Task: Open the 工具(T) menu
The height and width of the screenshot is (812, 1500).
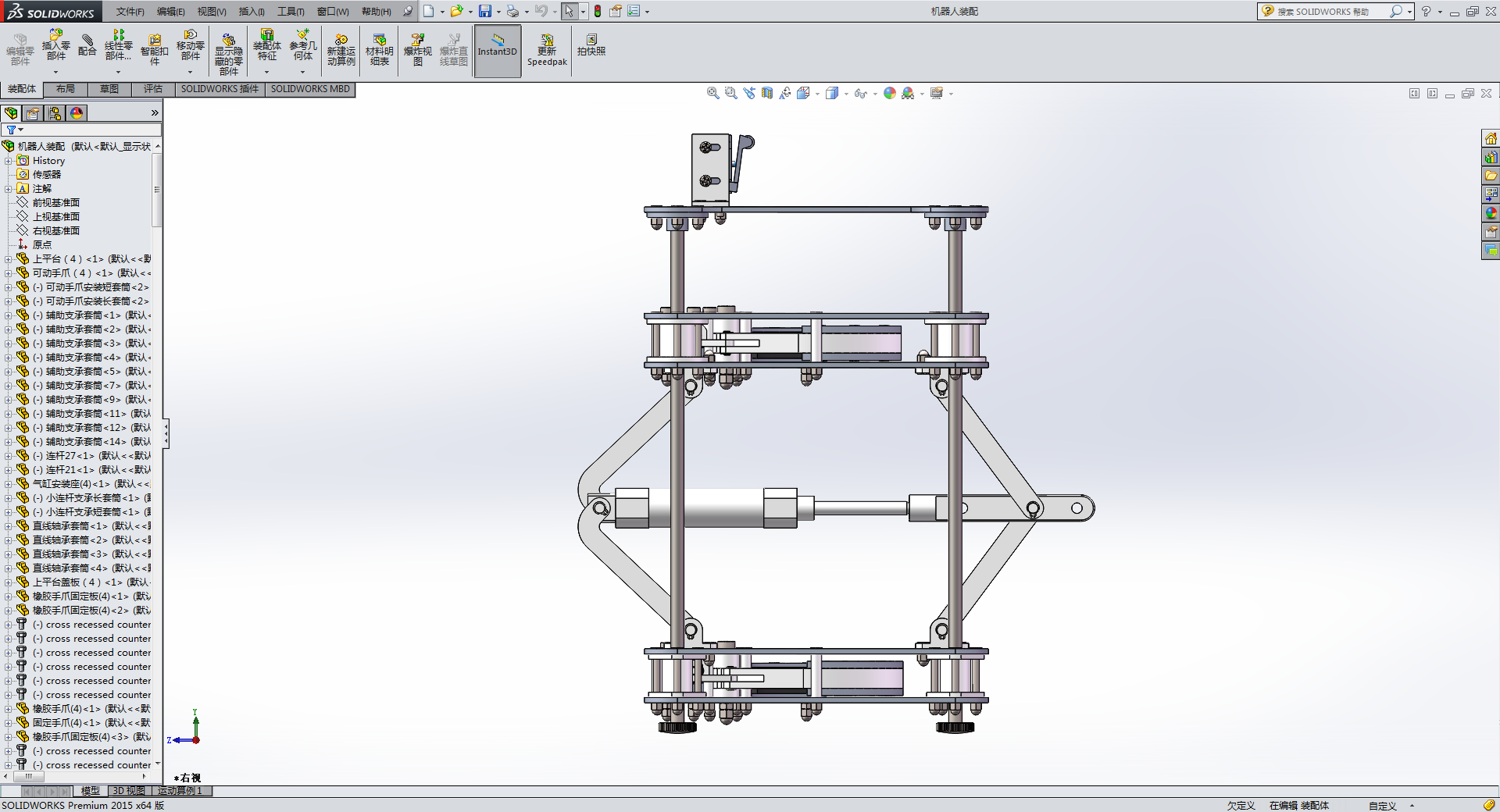Action: coord(291,12)
